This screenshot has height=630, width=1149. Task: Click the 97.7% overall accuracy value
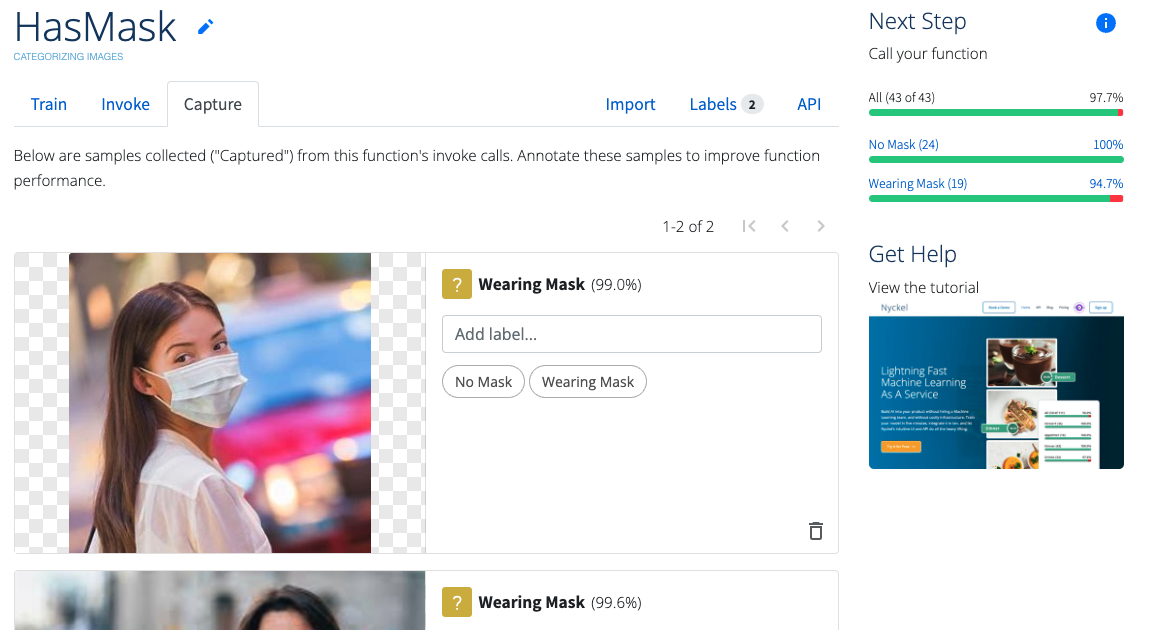pyautogui.click(x=1106, y=97)
